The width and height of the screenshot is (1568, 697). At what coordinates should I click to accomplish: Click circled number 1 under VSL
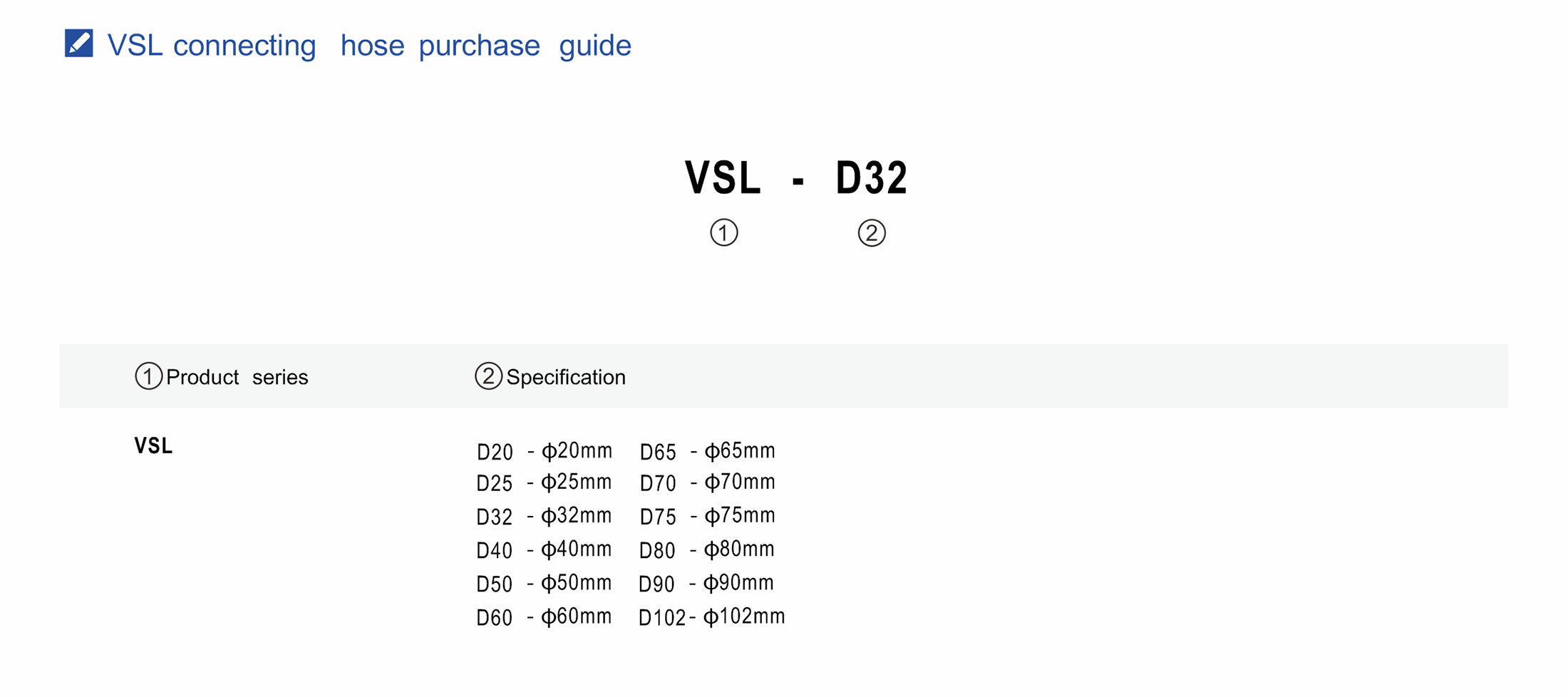coord(723,233)
